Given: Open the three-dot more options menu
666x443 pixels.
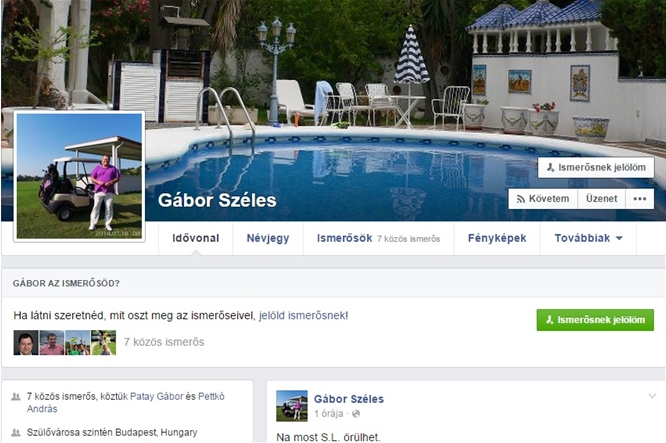Looking at the screenshot, I should 640,199.
